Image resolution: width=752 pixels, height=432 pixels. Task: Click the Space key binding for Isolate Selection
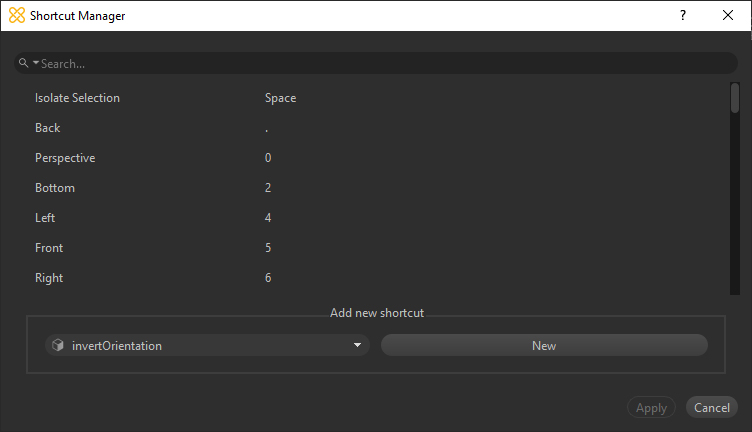point(280,98)
